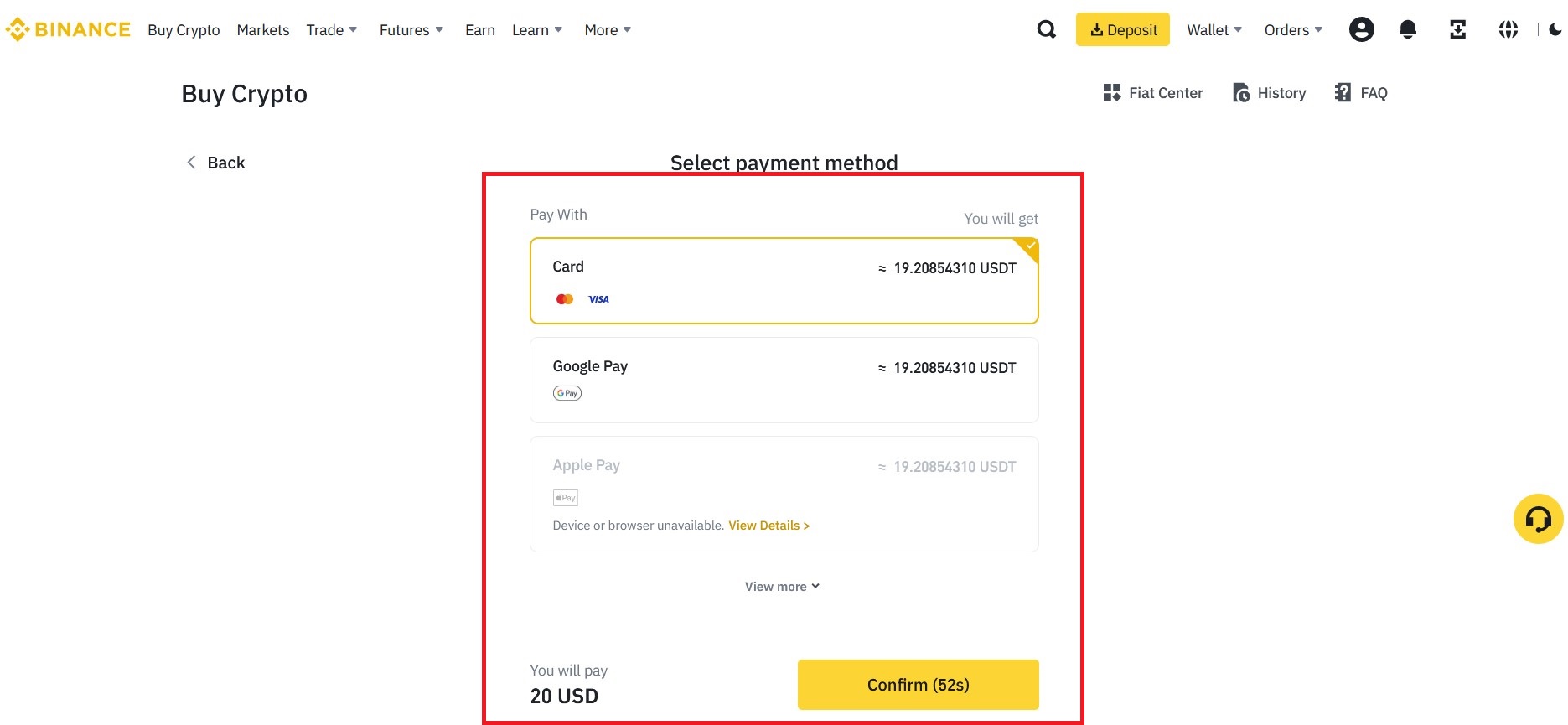Open the language globe icon
Screen dimensions: 1568x725
1508,30
